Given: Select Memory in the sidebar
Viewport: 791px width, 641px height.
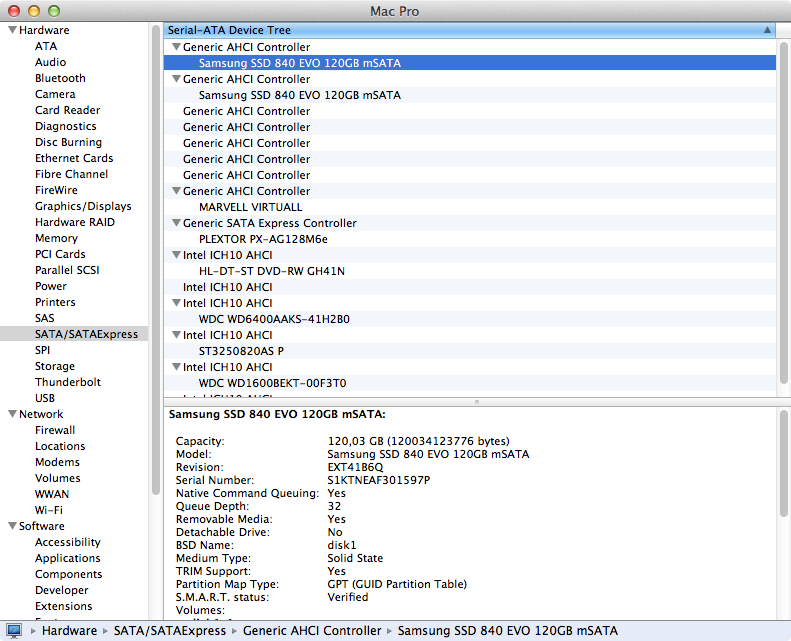Looking at the screenshot, I should [56, 238].
